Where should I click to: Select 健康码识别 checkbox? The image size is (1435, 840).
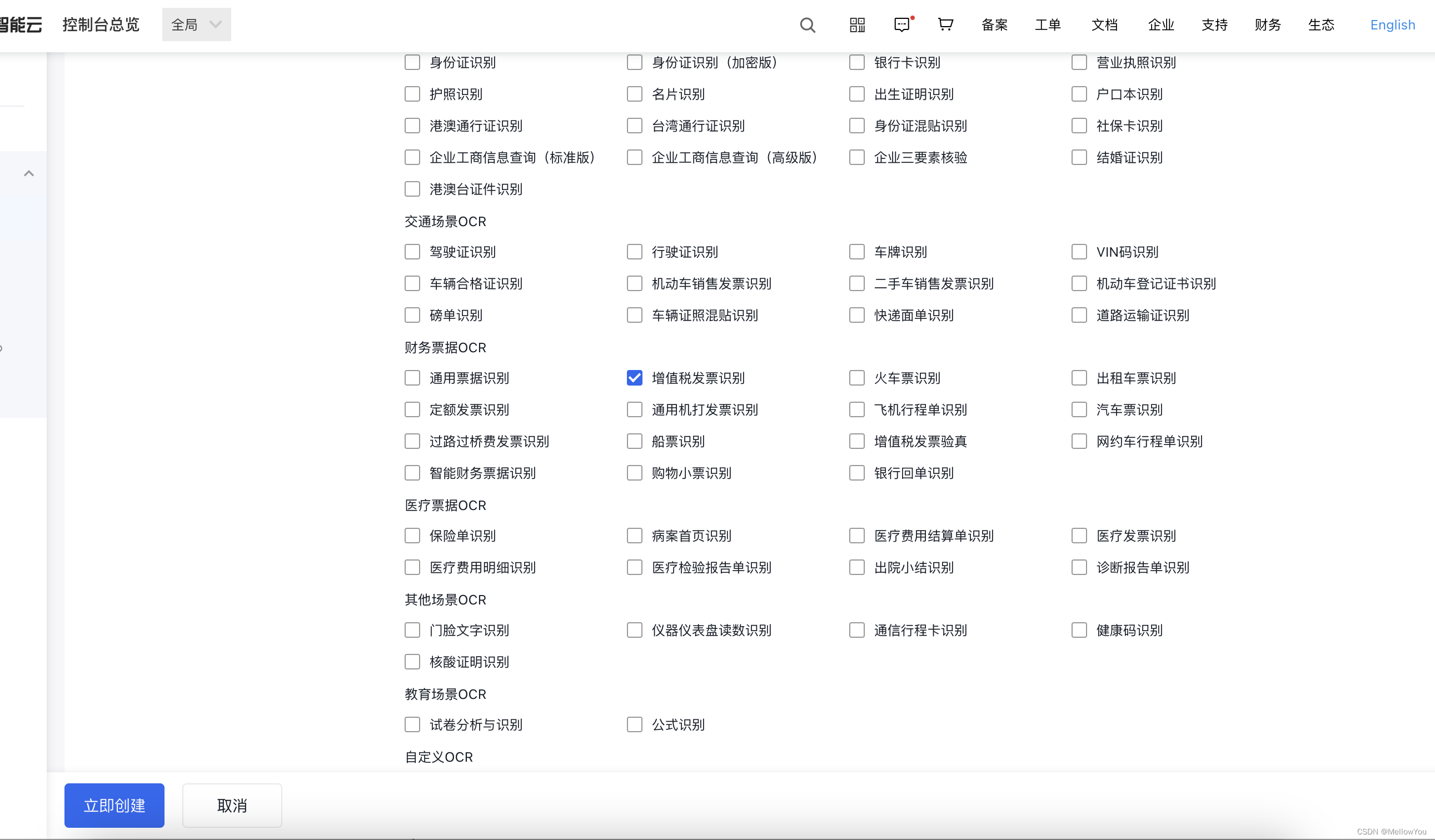point(1079,630)
